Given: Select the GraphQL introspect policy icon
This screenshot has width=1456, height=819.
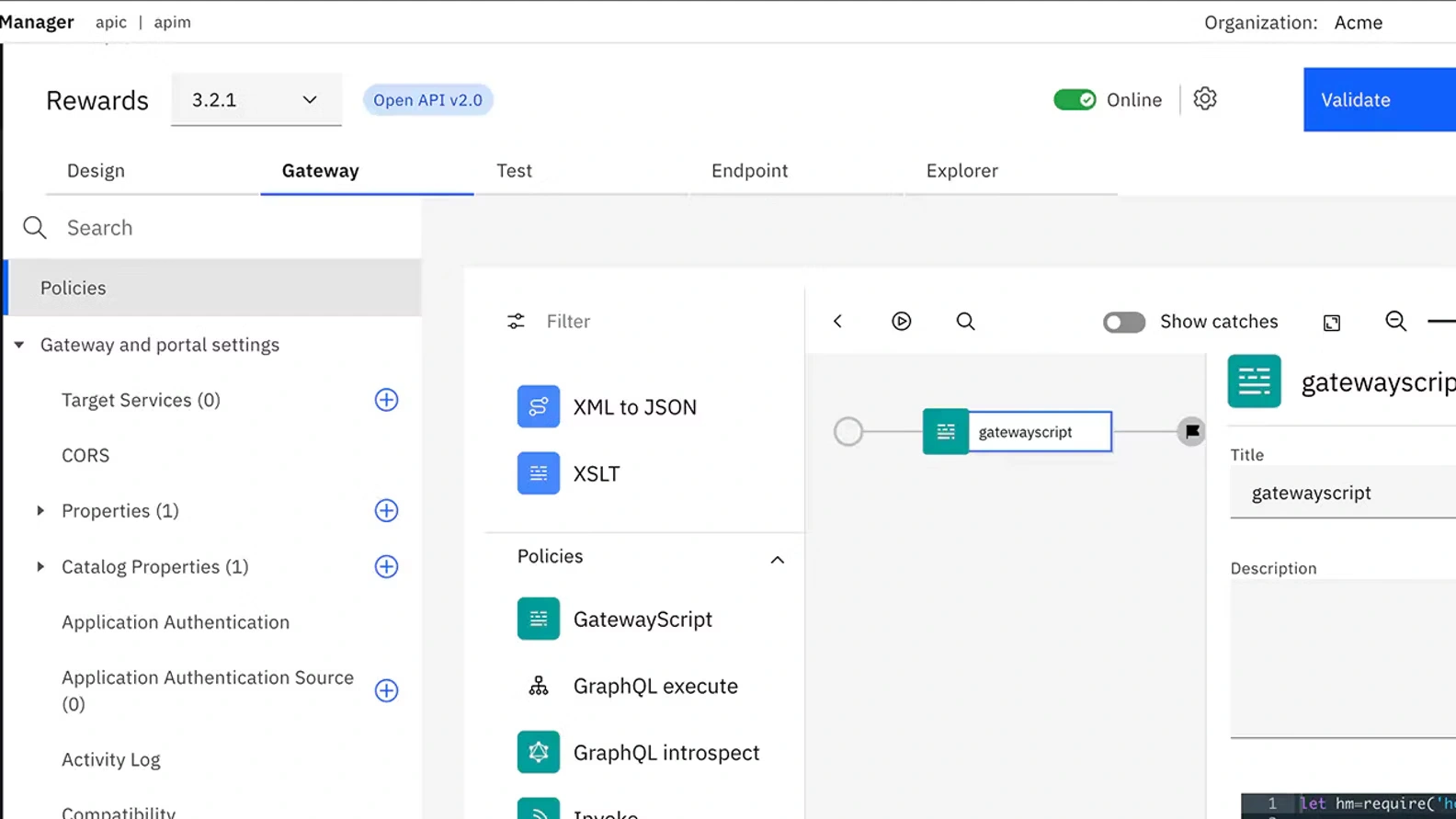Looking at the screenshot, I should [x=539, y=752].
